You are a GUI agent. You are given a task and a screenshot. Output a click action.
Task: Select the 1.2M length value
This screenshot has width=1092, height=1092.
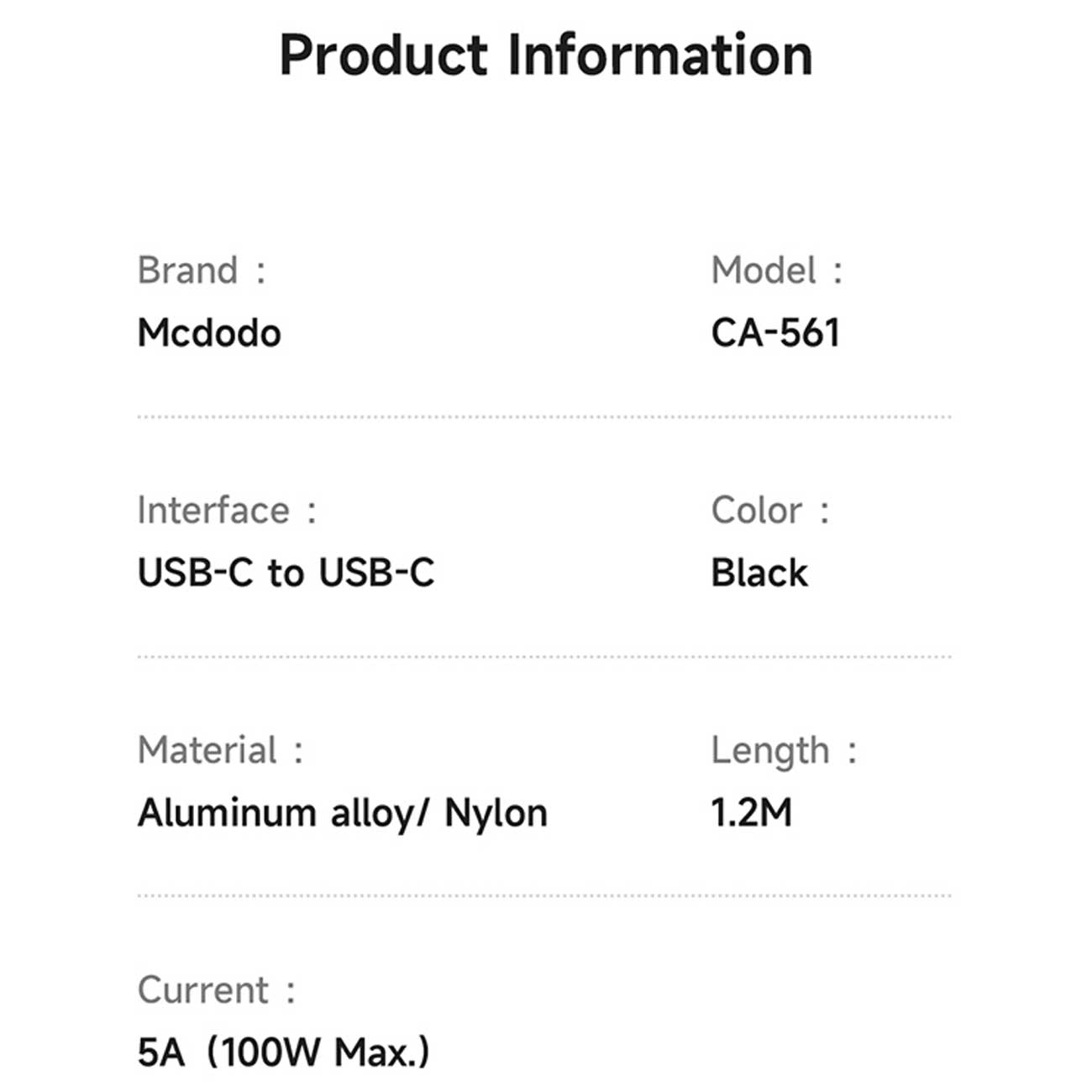751,813
